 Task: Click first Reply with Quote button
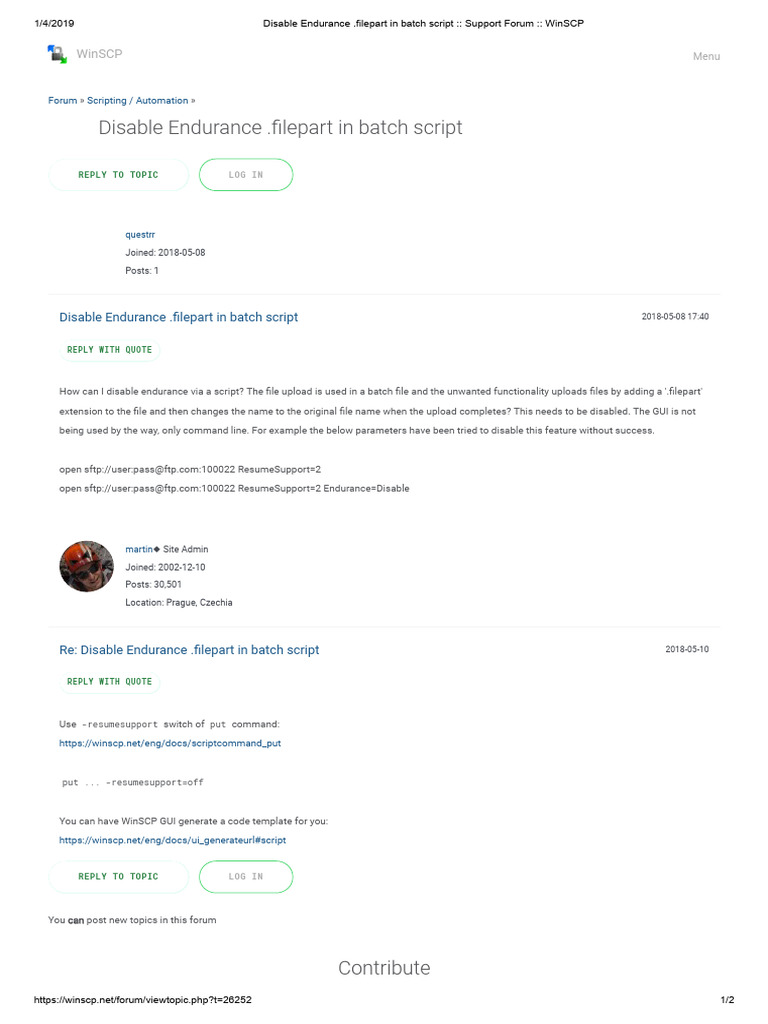109,350
